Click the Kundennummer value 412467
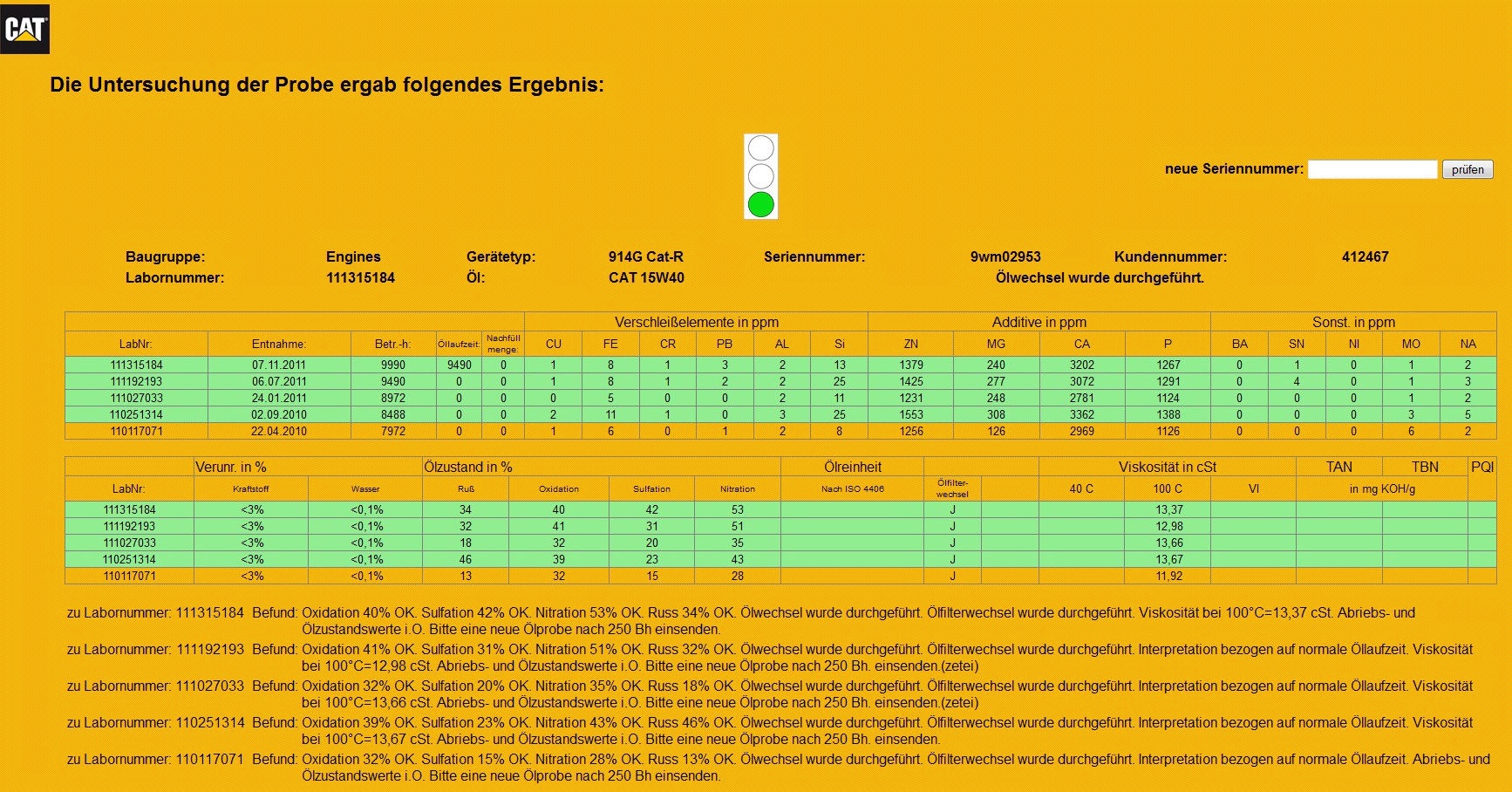Screen dimensions: 1512x792 1365,256
